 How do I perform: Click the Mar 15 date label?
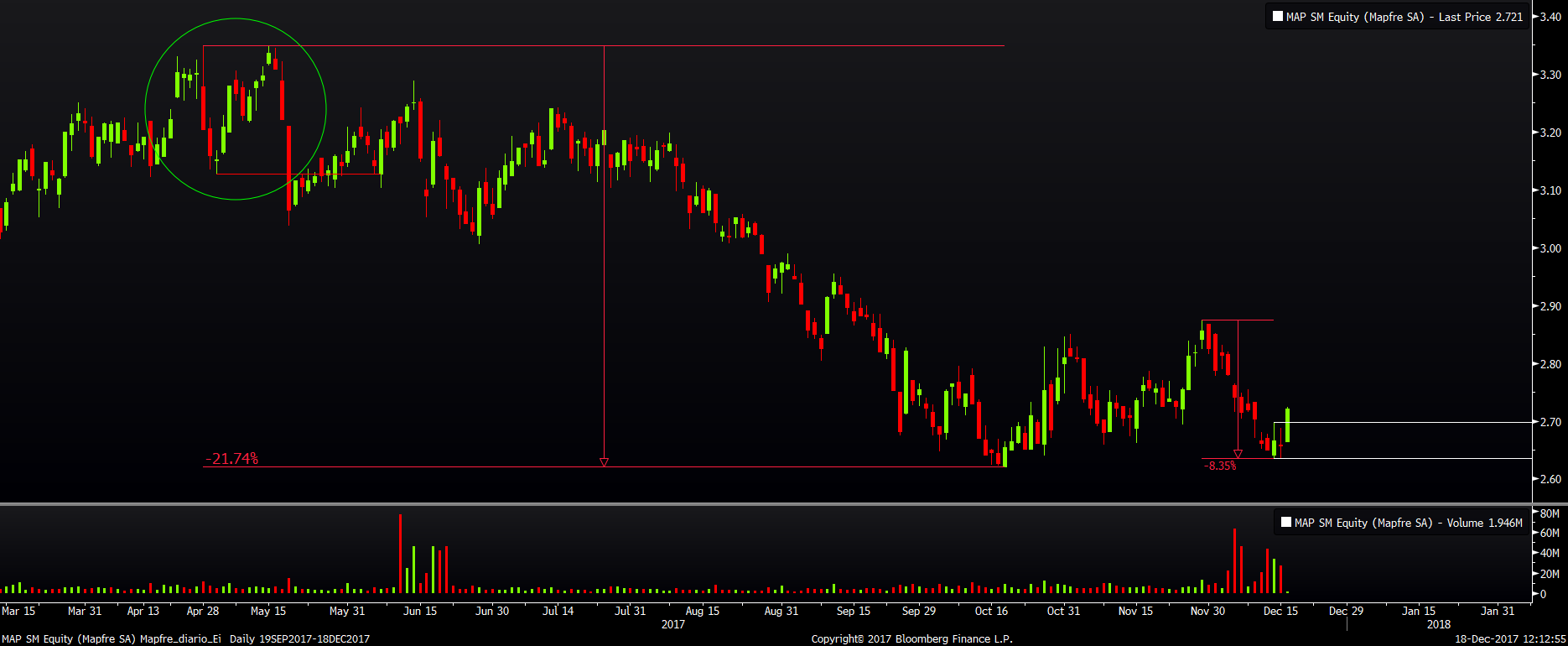click(18, 611)
